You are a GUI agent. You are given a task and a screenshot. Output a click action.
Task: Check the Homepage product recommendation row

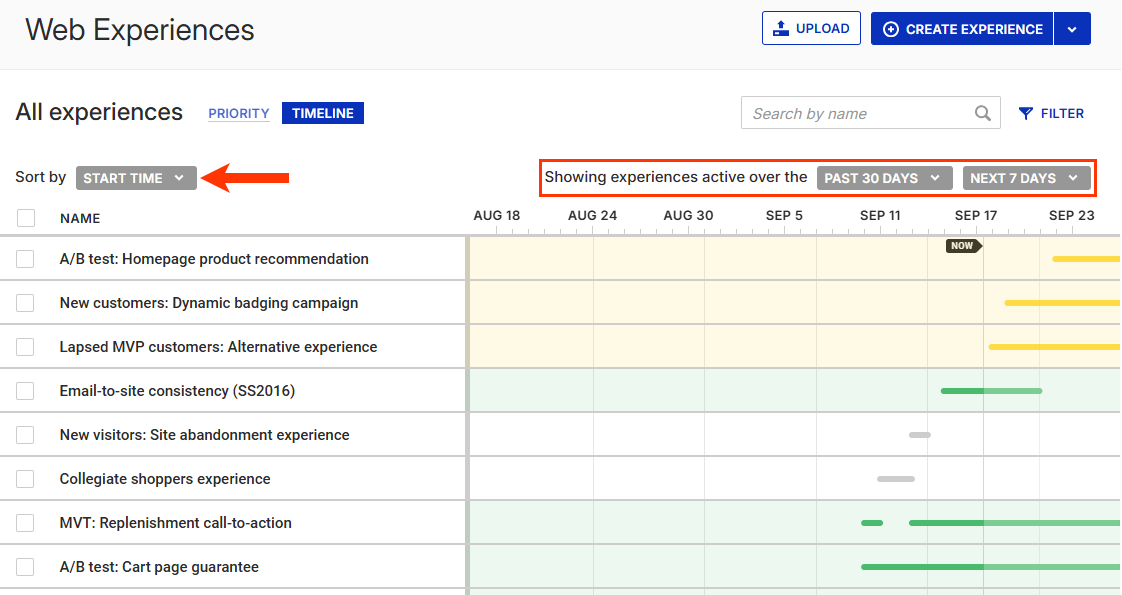point(25,259)
